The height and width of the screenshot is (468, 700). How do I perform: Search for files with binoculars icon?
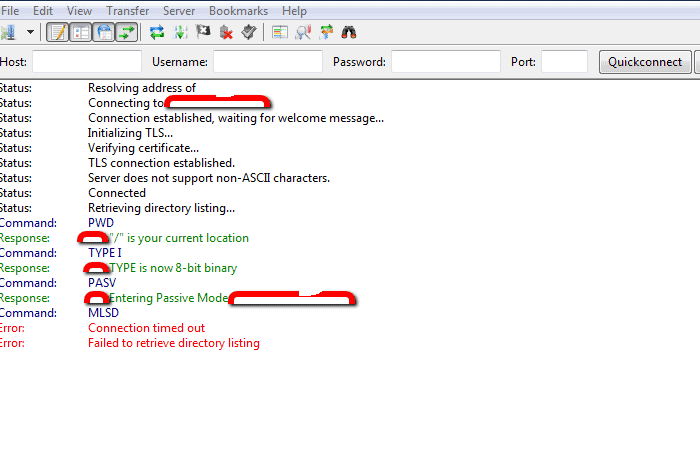pos(349,32)
